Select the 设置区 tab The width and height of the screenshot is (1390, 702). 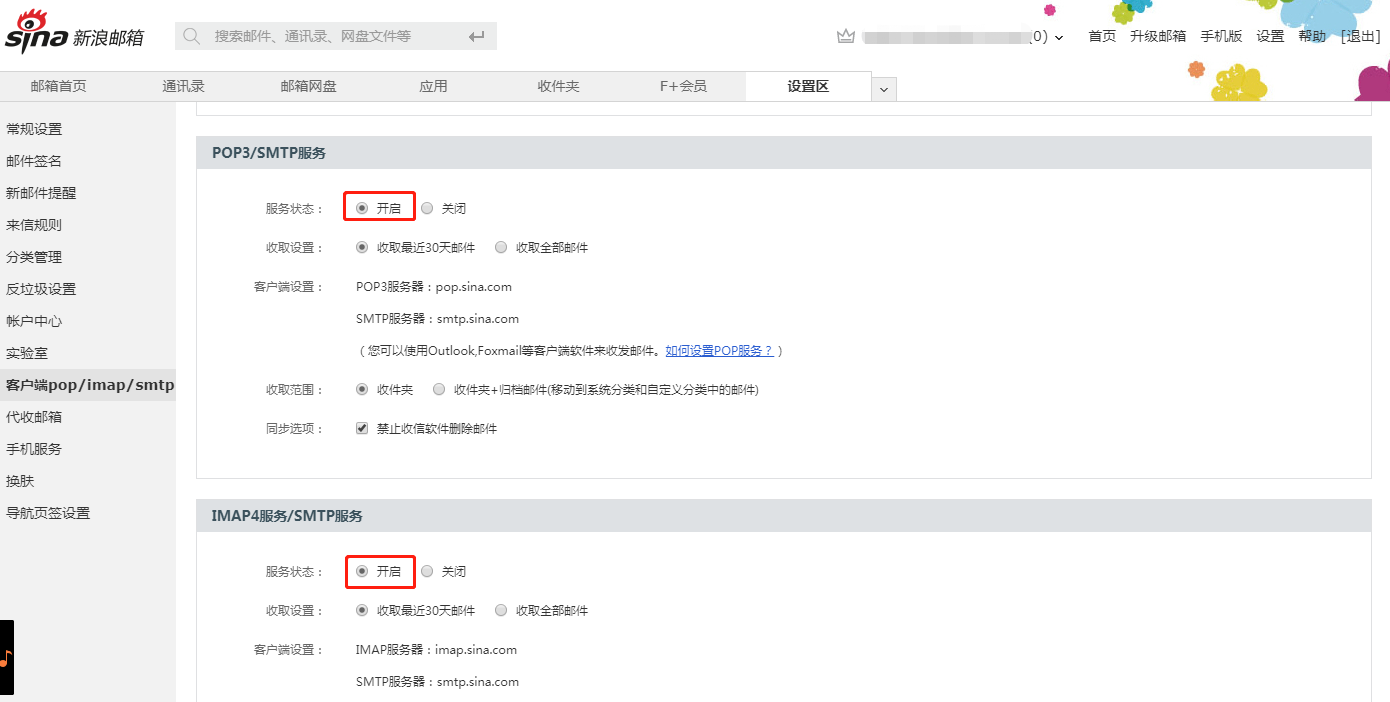(x=808, y=86)
